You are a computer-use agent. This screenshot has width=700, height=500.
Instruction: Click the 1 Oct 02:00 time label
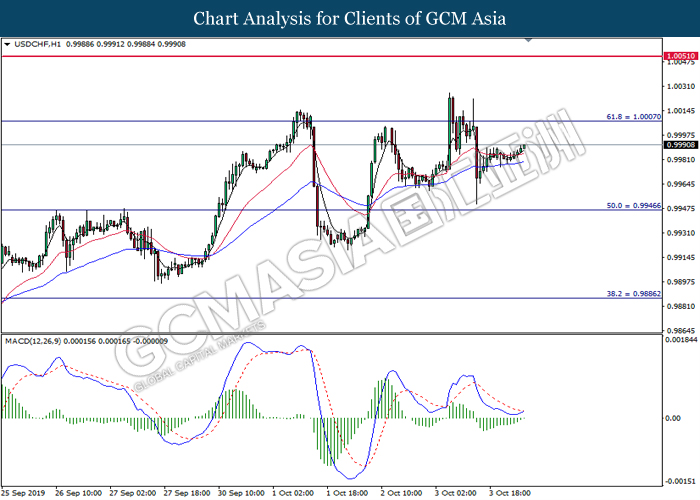(294, 492)
